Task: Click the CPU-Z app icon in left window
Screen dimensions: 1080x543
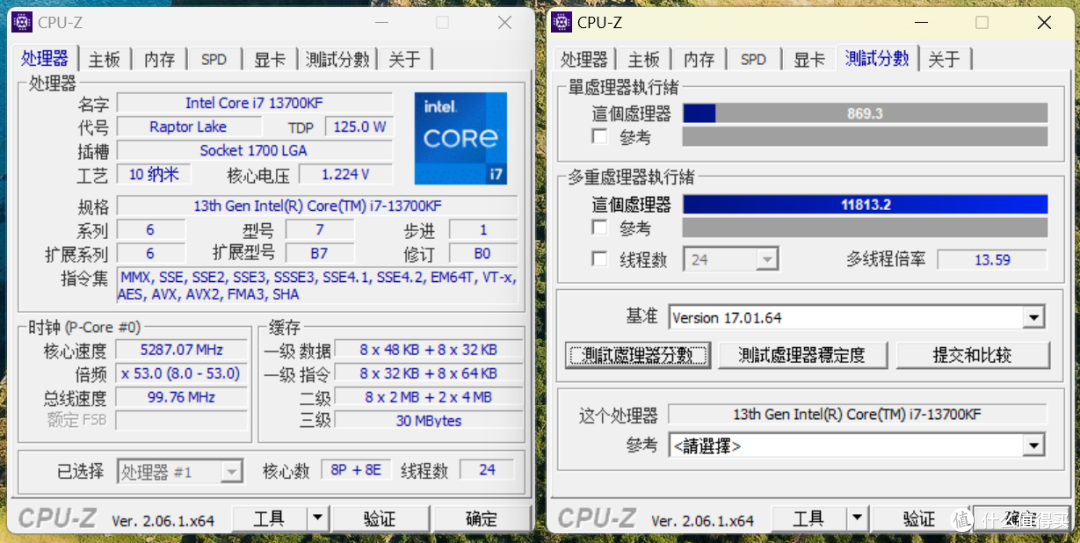Action: tap(22, 22)
